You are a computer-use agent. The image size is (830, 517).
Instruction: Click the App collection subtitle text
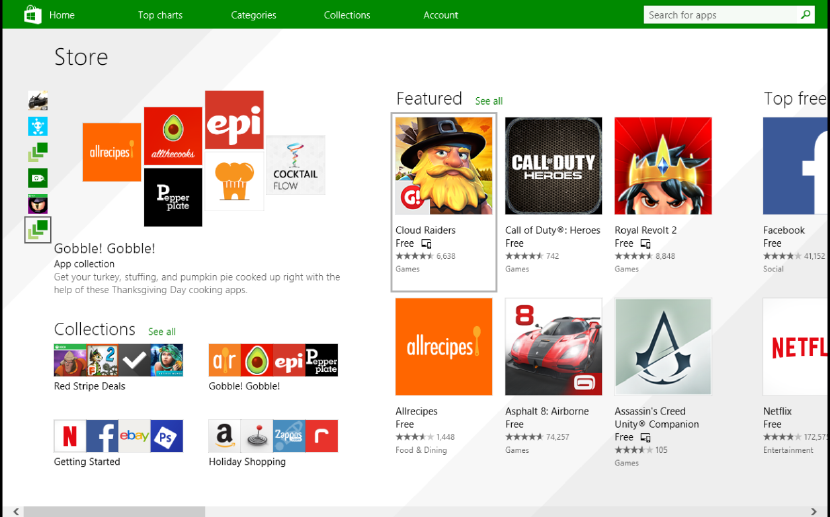(x=84, y=264)
